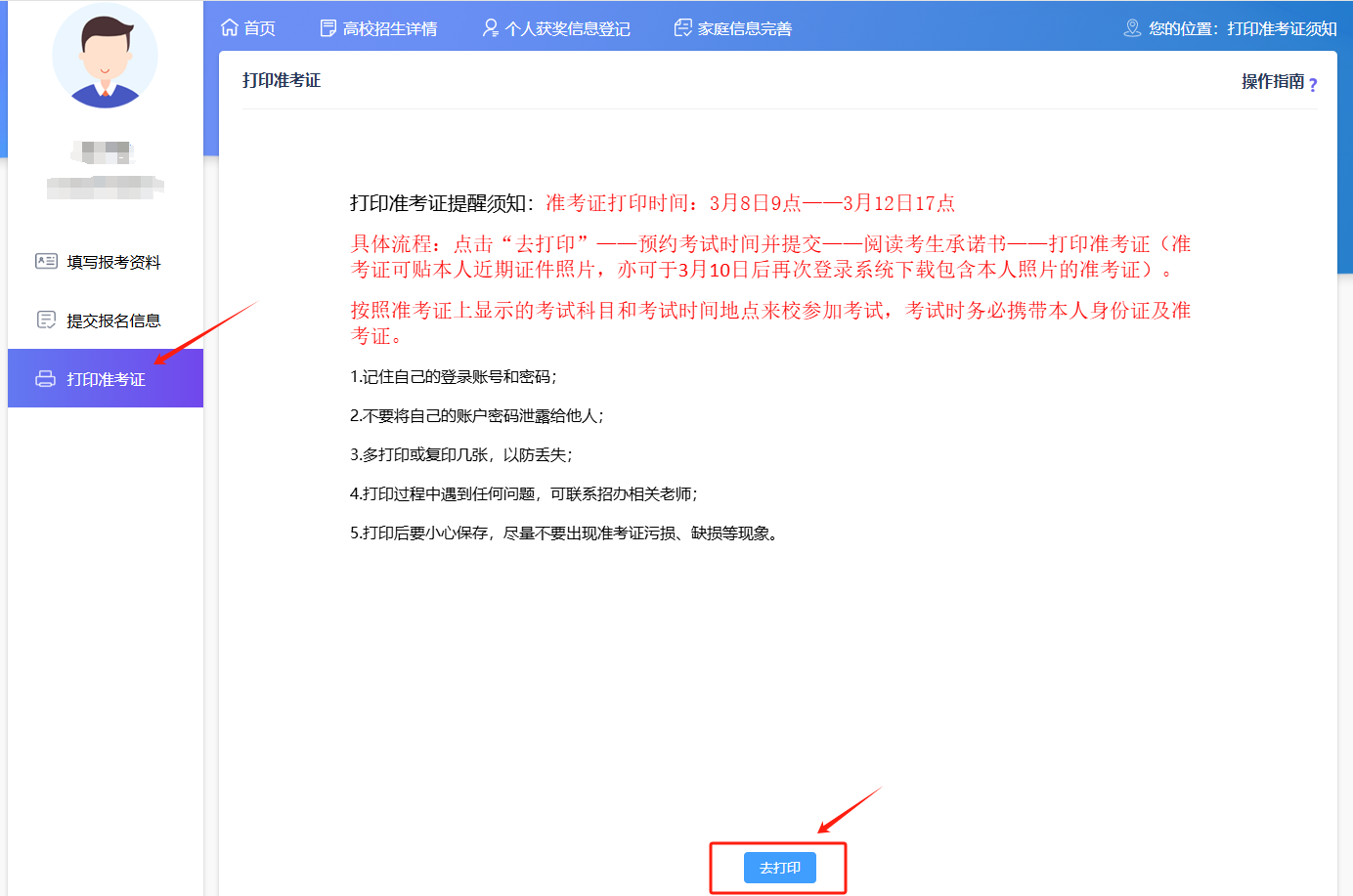
Task: Open the 操作指南 help link text
Action: click(x=1272, y=81)
